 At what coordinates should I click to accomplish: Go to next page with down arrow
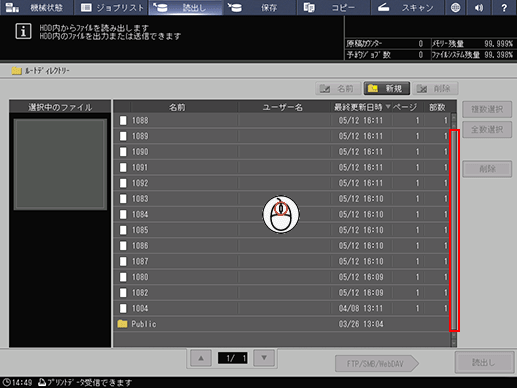pyautogui.click(x=264, y=358)
